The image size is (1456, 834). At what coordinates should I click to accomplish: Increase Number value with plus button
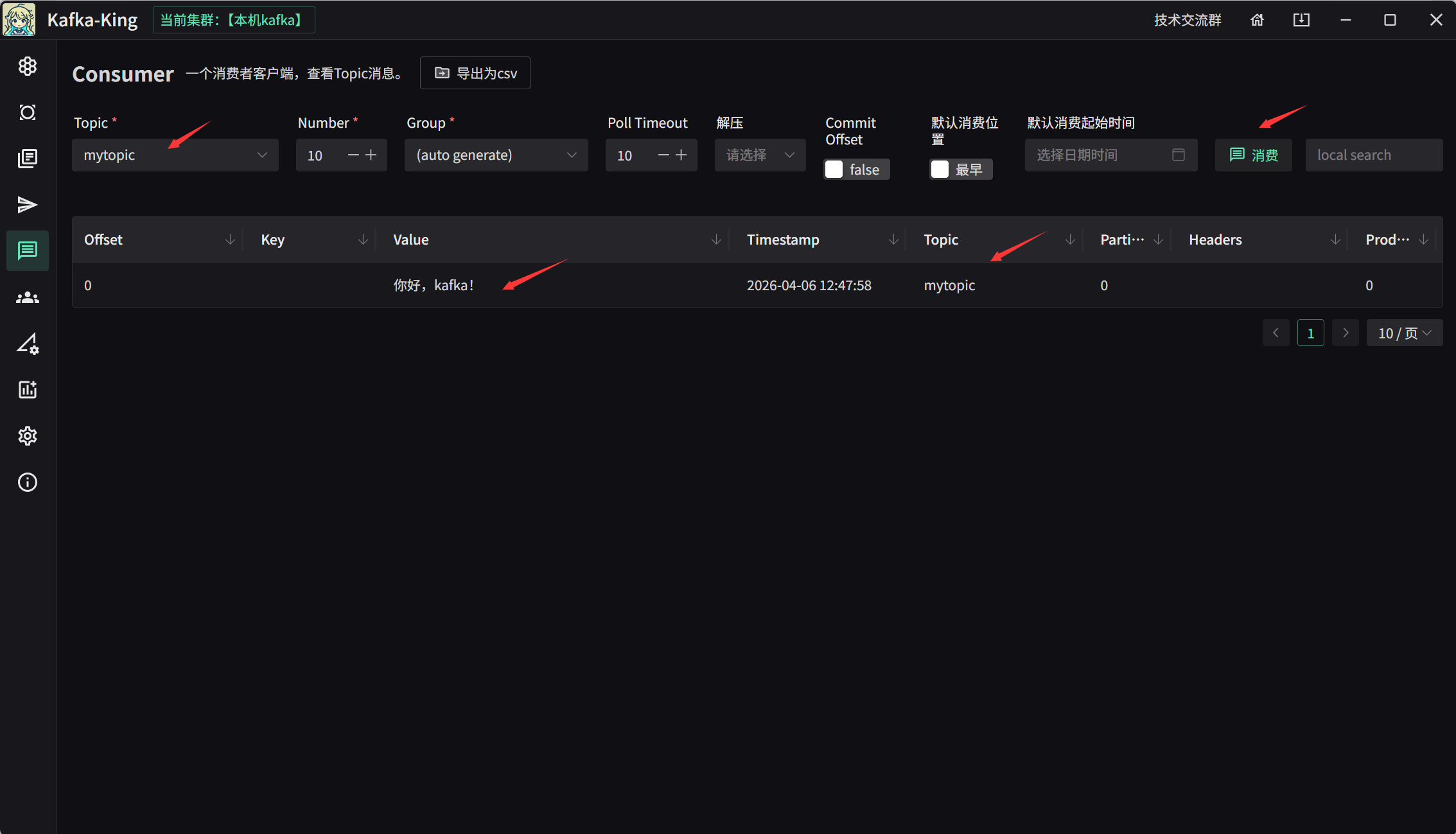(x=371, y=155)
